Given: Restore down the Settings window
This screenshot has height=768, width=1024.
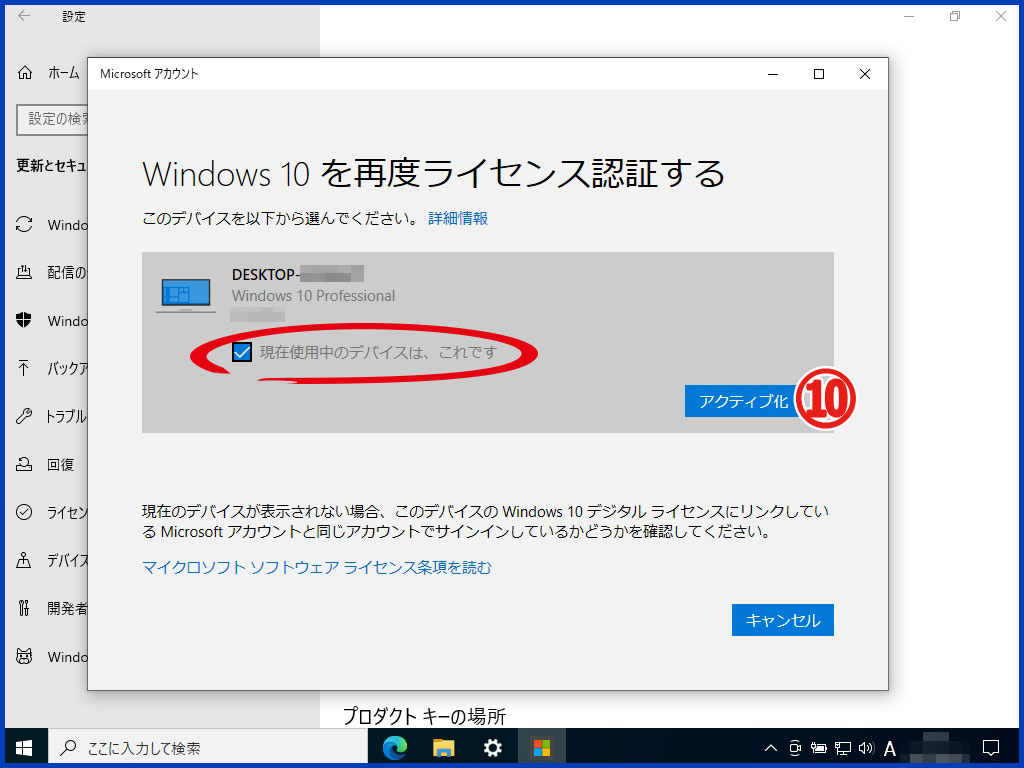Looking at the screenshot, I should click(x=955, y=16).
